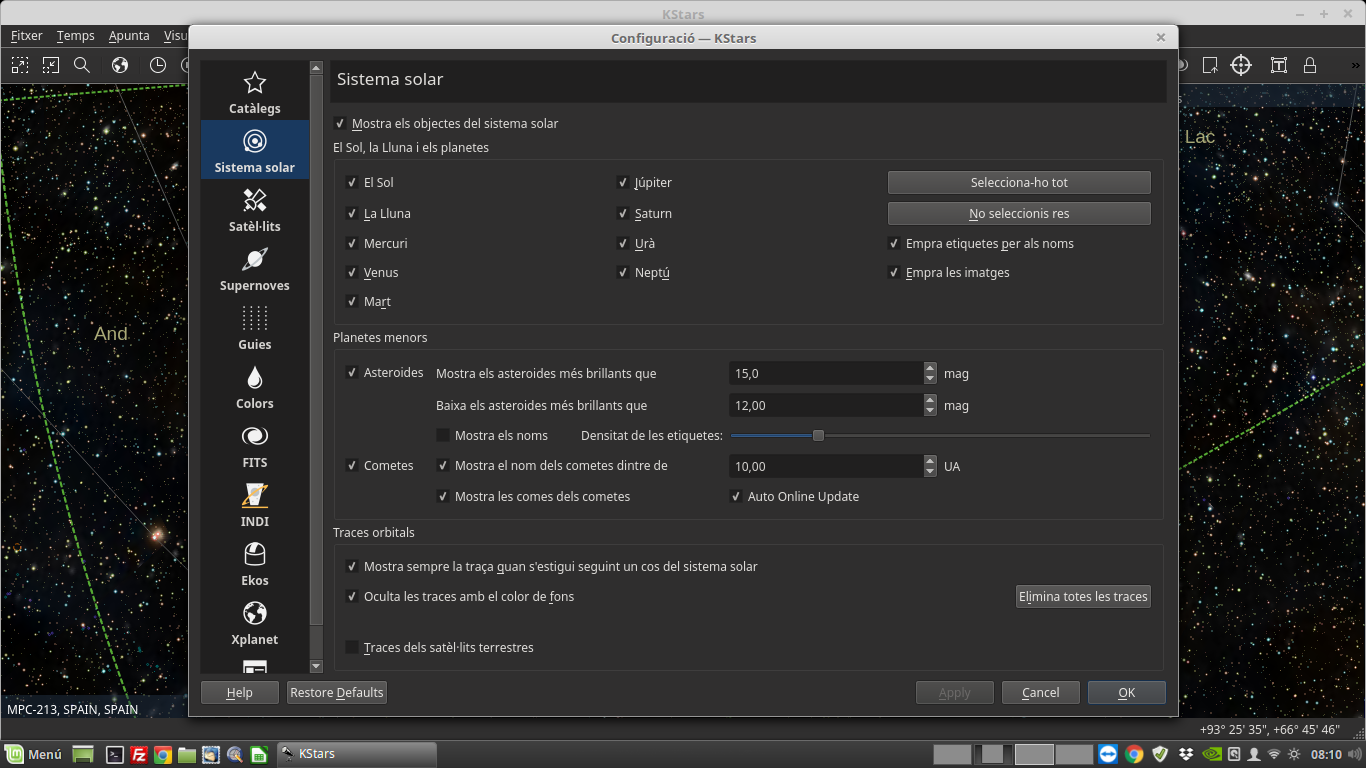Click the sidebar scroll-down arrow

316,666
